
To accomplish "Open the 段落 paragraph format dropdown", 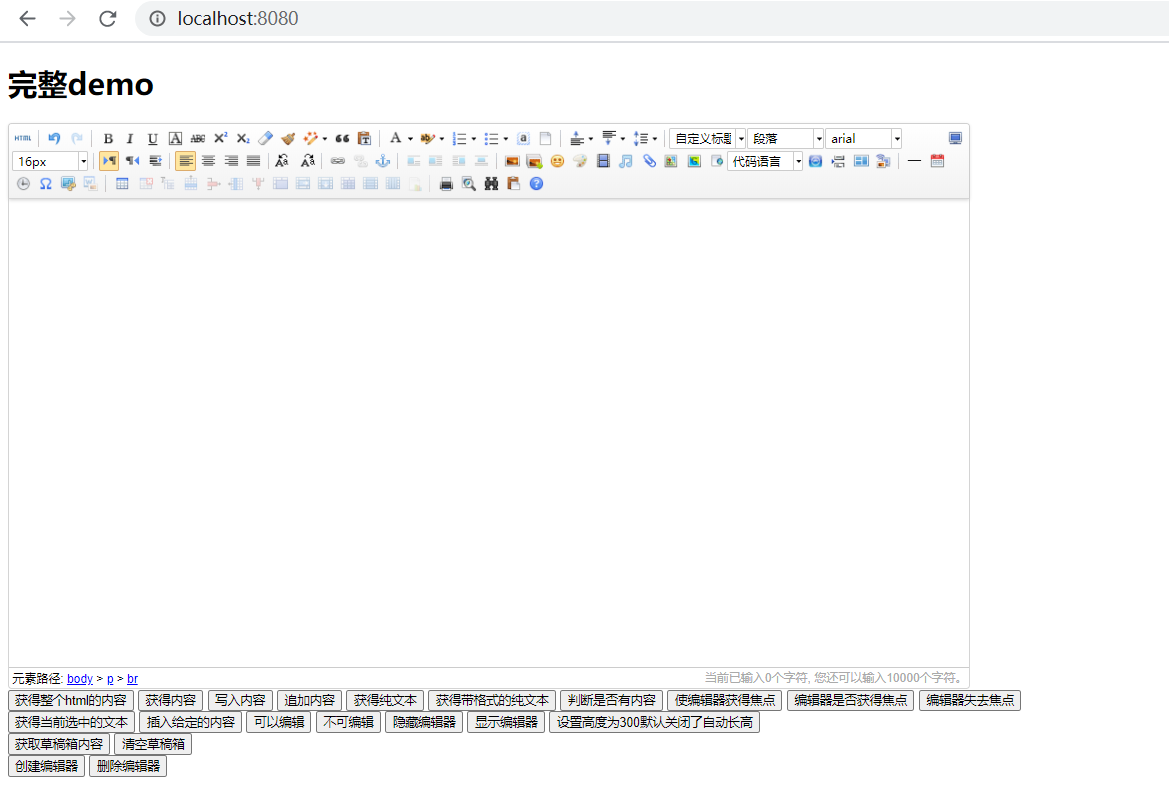I will [x=786, y=139].
